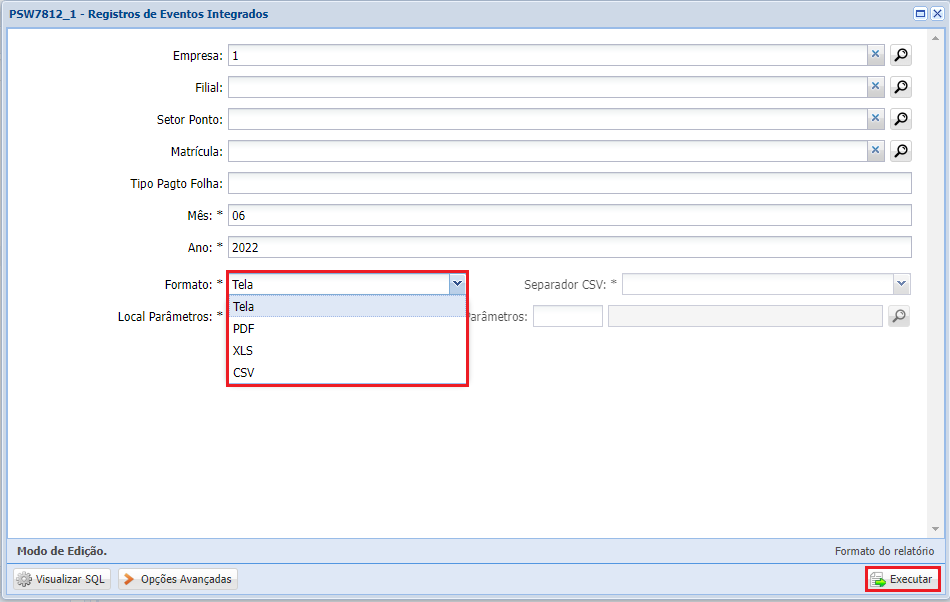
Task: Click the Empresa search magnifier icon
Action: [901, 56]
